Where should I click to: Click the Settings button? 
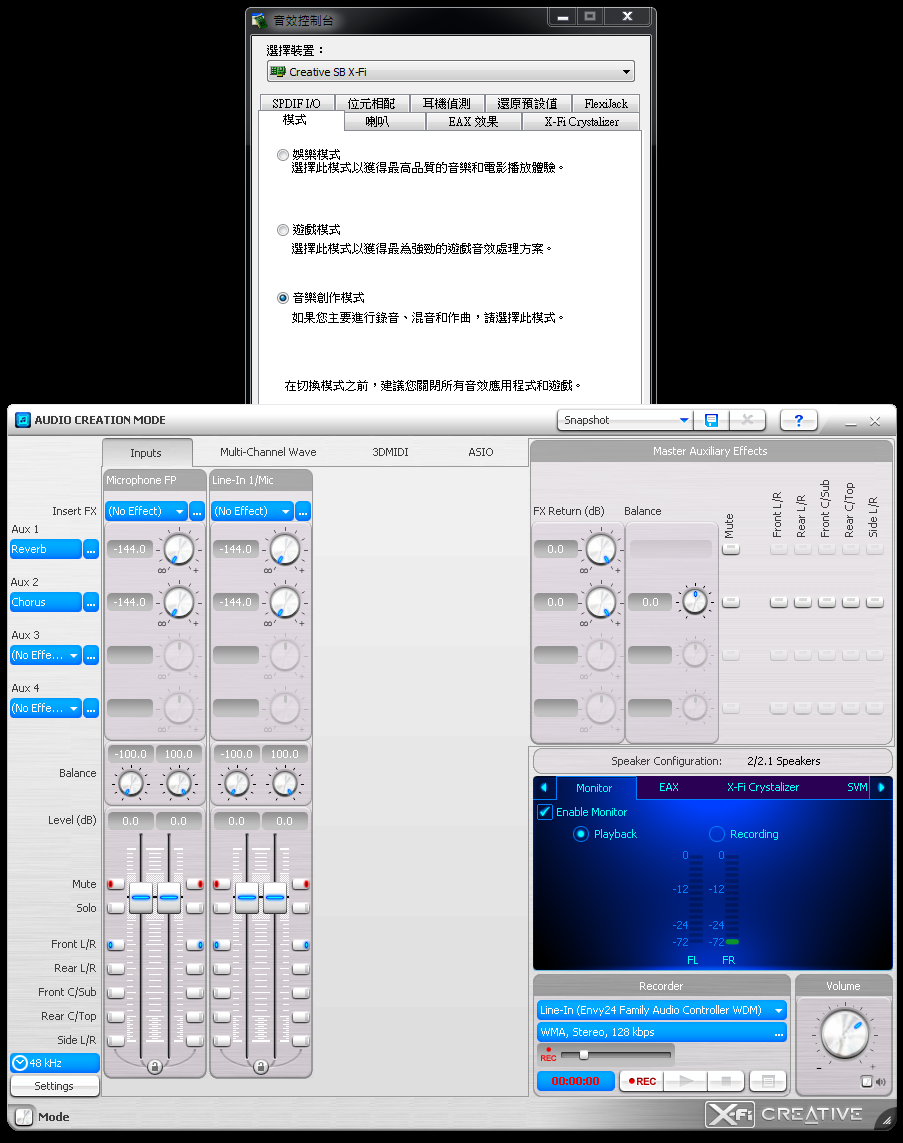click(55, 1085)
